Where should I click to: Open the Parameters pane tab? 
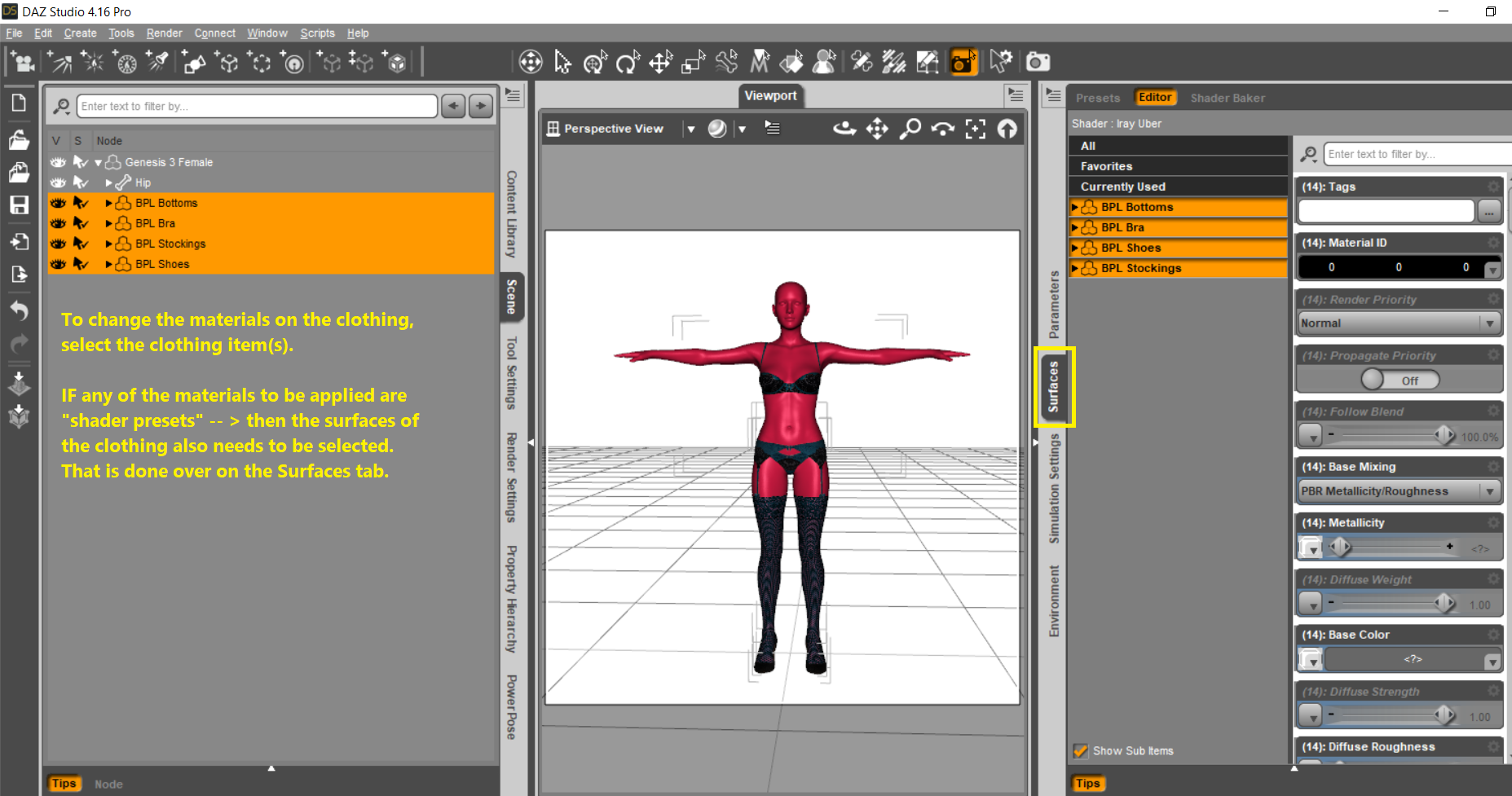(x=1054, y=305)
